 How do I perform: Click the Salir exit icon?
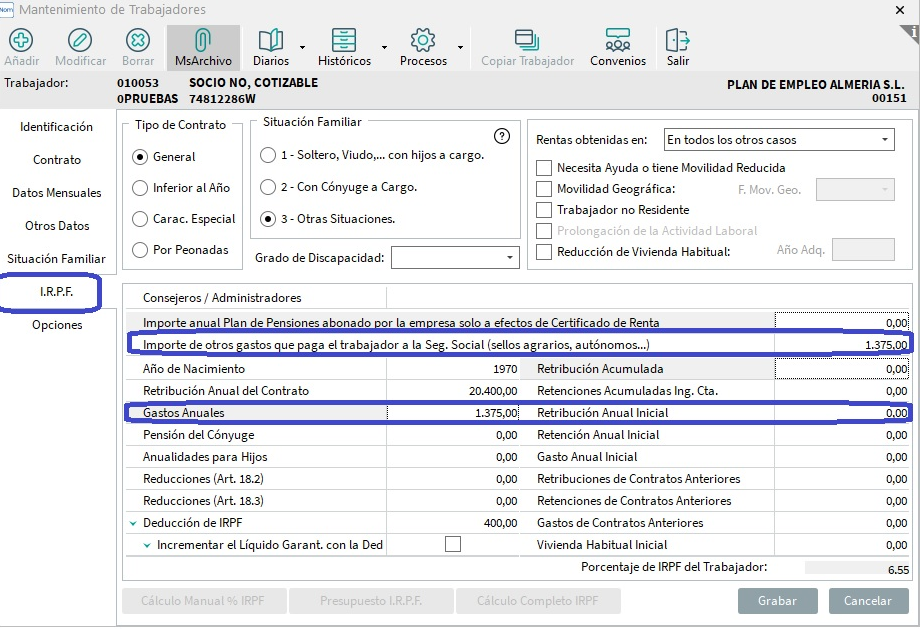tap(678, 40)
